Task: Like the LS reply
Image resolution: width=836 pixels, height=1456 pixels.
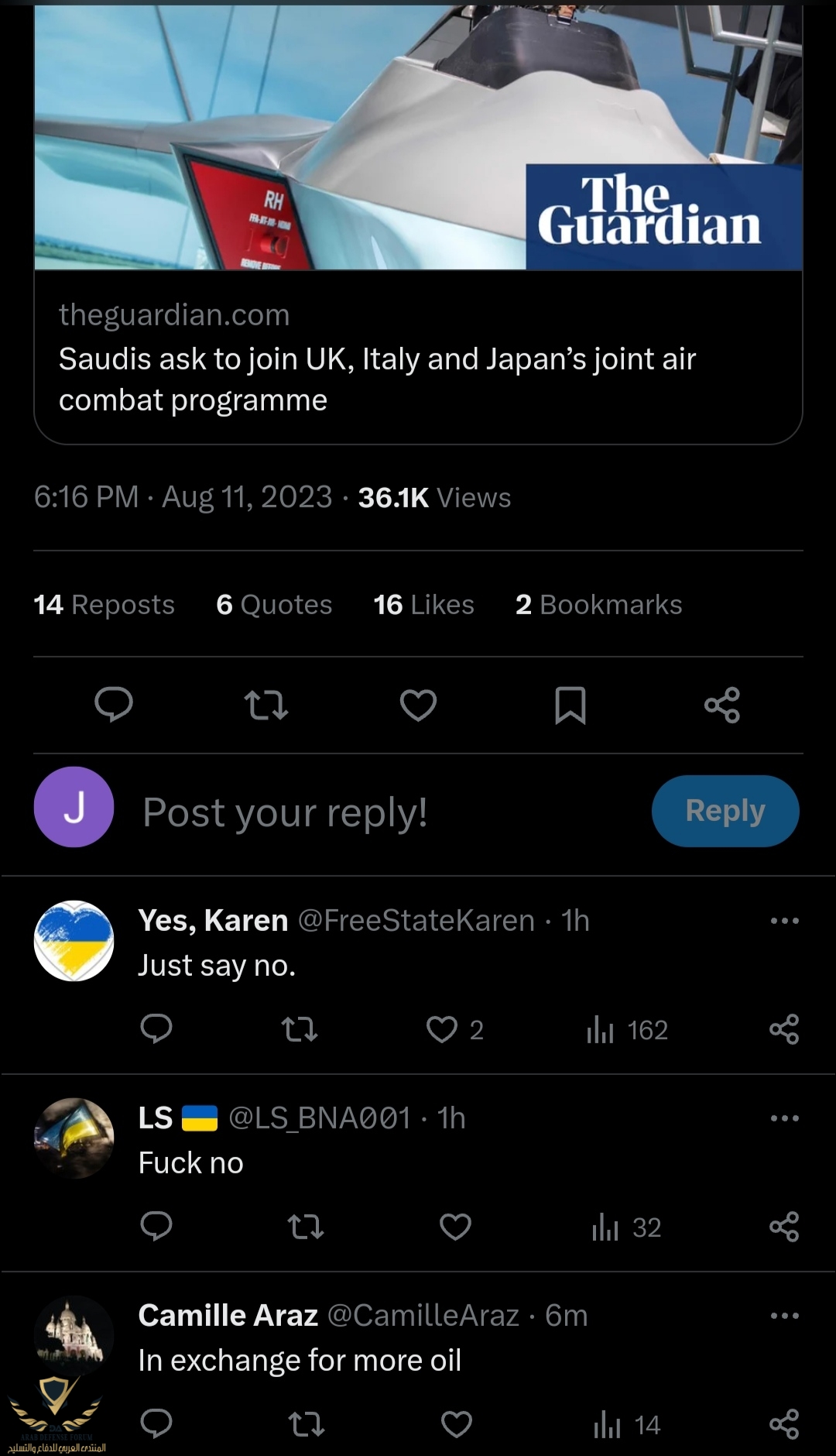Action: (x=455, y=1227)
